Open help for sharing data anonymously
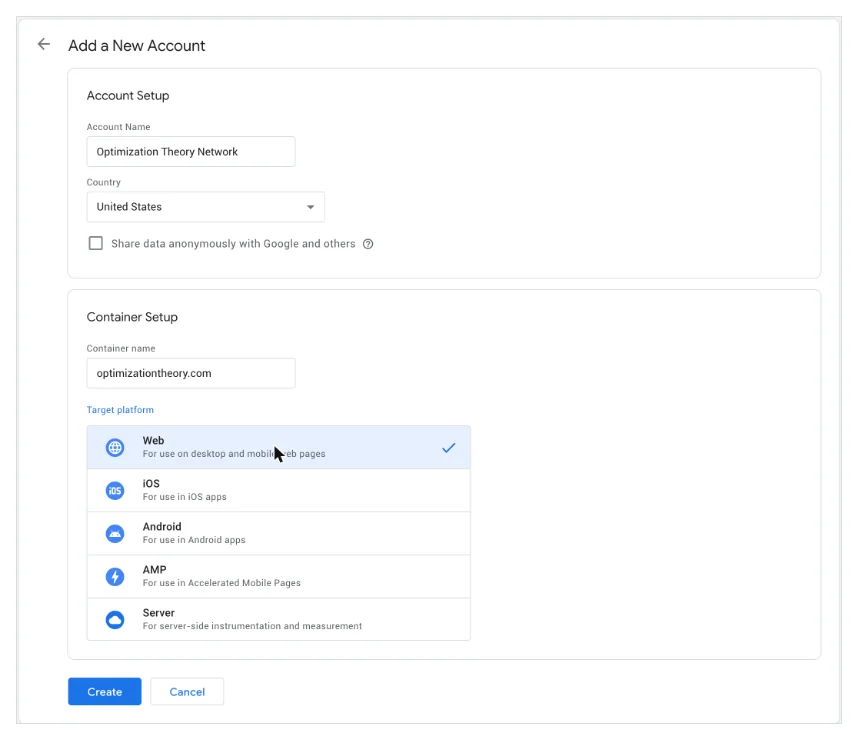 [x=368, y=244]
